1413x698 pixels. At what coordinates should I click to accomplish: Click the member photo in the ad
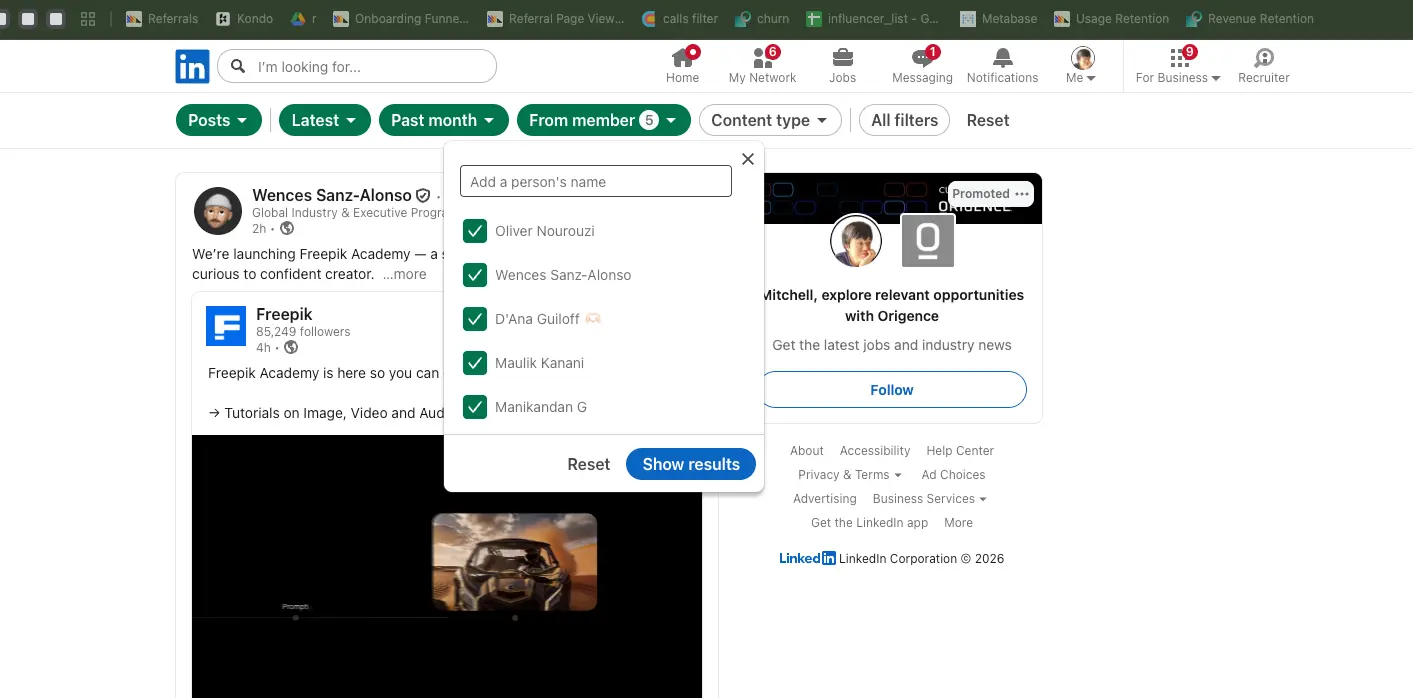856,241
